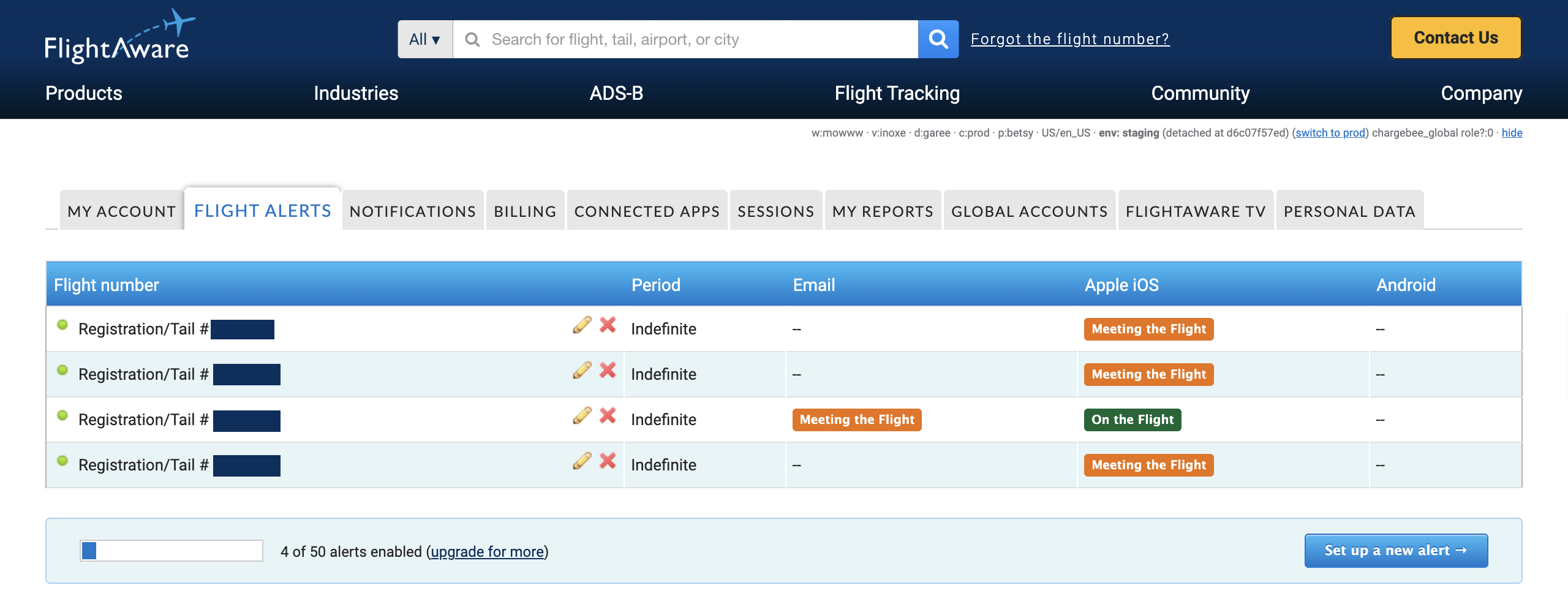1568x604 pixels.
Task: Click Meeting the Flight badge in fourth row
Action: point(1148,465)
